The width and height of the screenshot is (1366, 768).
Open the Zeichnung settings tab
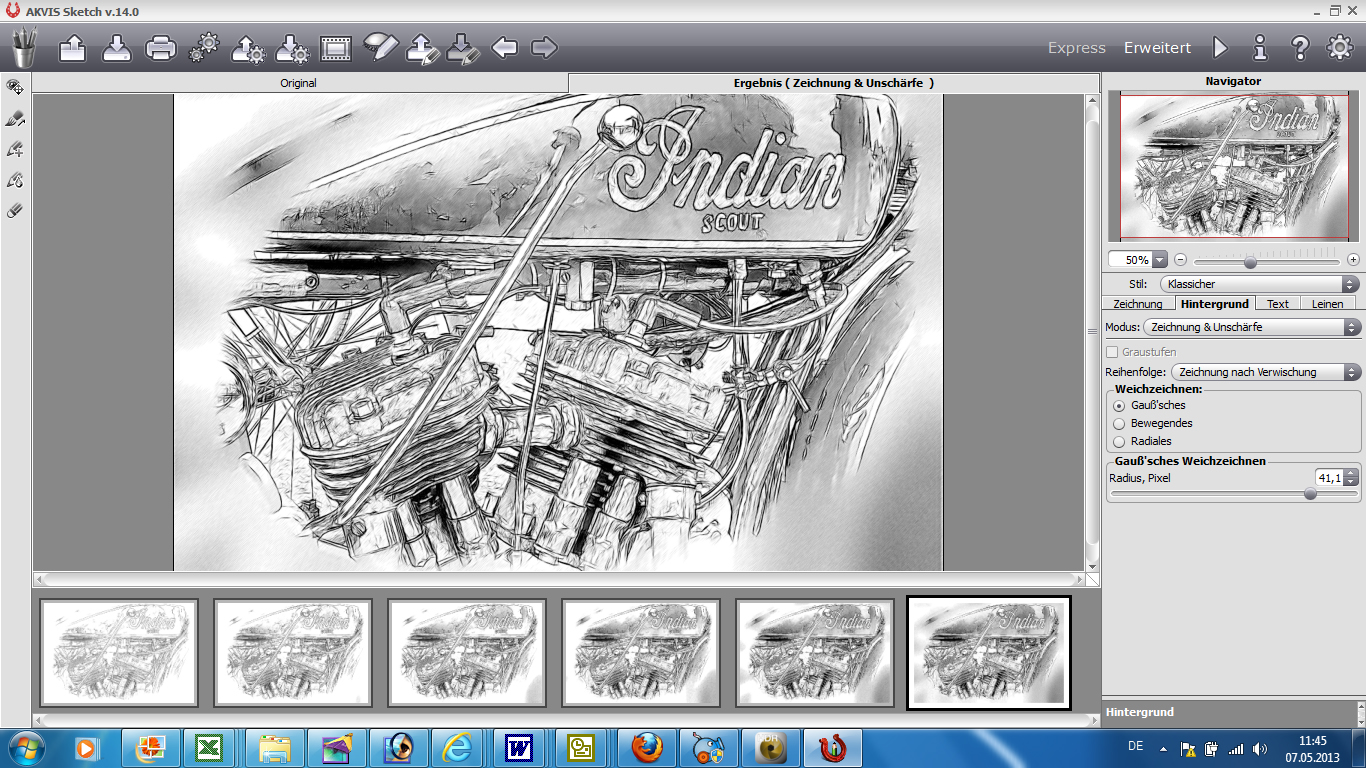coord(1137,303)
